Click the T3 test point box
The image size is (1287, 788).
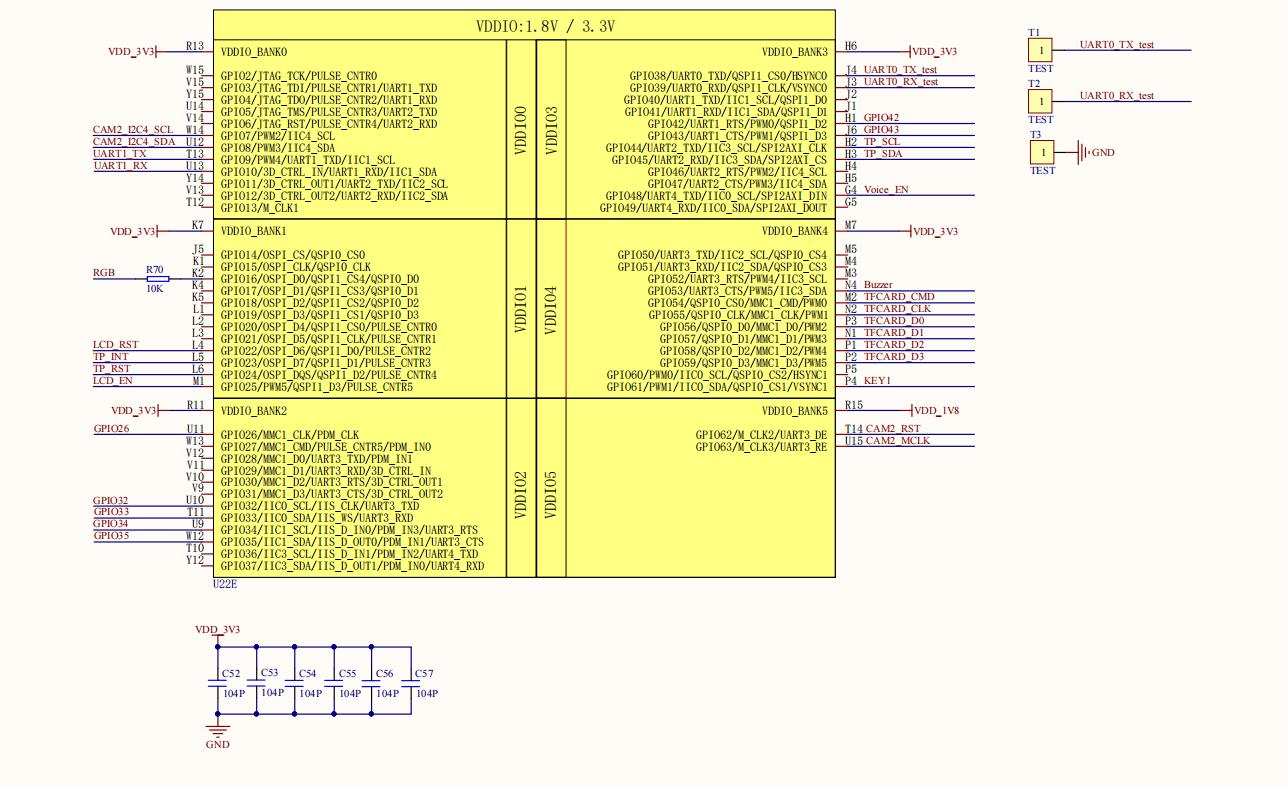click(x=1041, y=152)
